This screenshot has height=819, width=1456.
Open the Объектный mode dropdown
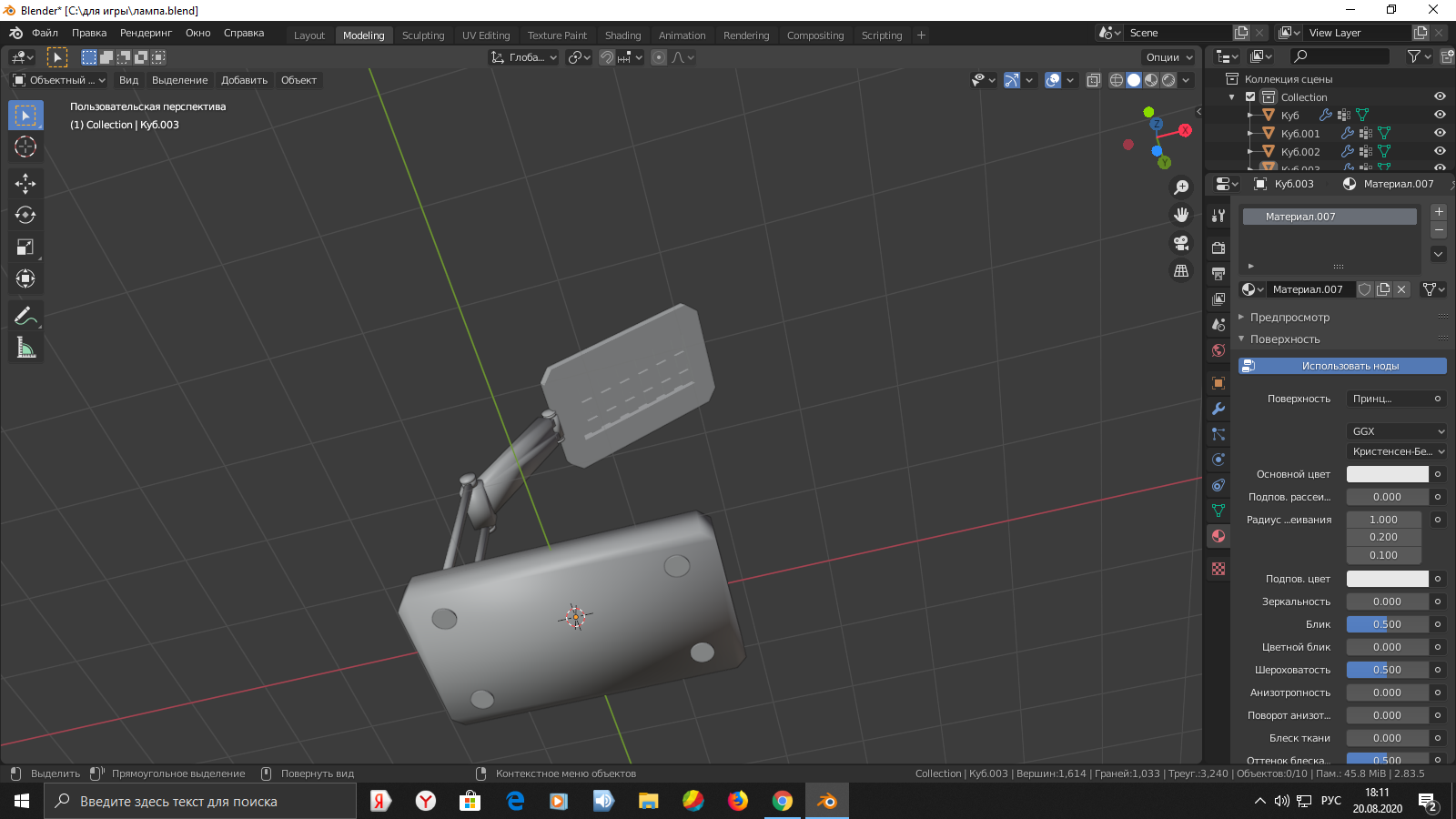59,80
